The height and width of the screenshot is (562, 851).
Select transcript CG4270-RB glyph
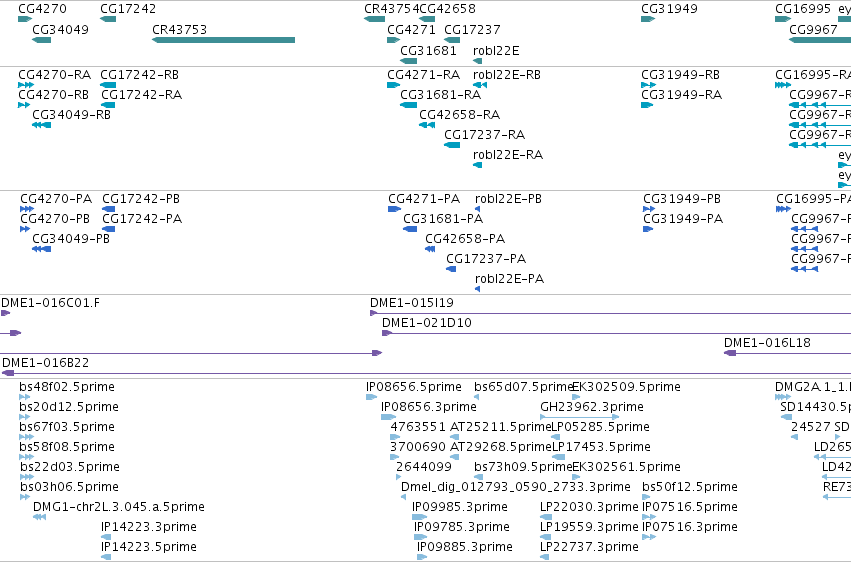pos(24,105)
